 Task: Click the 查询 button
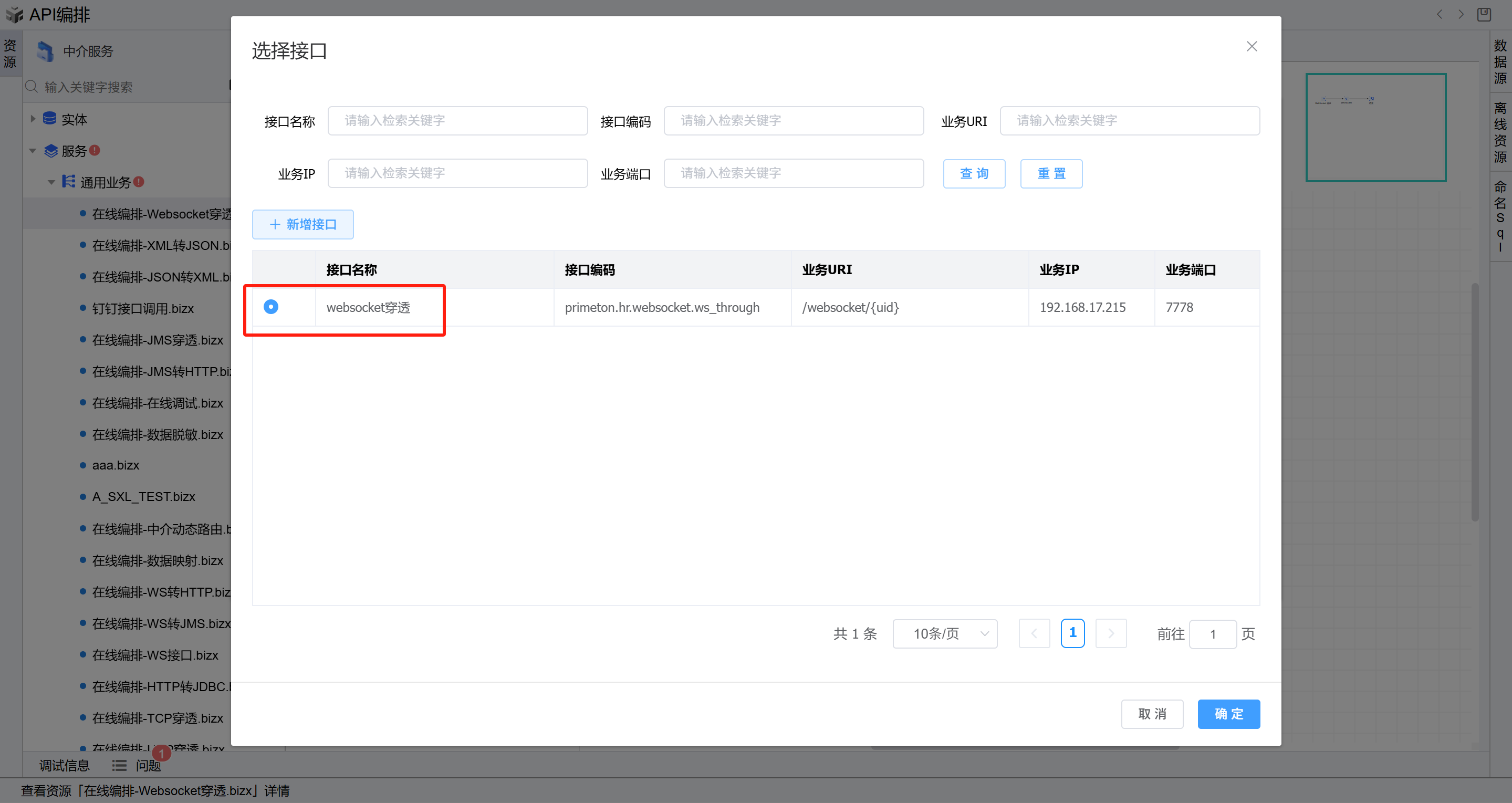click(x=974, y=174)
